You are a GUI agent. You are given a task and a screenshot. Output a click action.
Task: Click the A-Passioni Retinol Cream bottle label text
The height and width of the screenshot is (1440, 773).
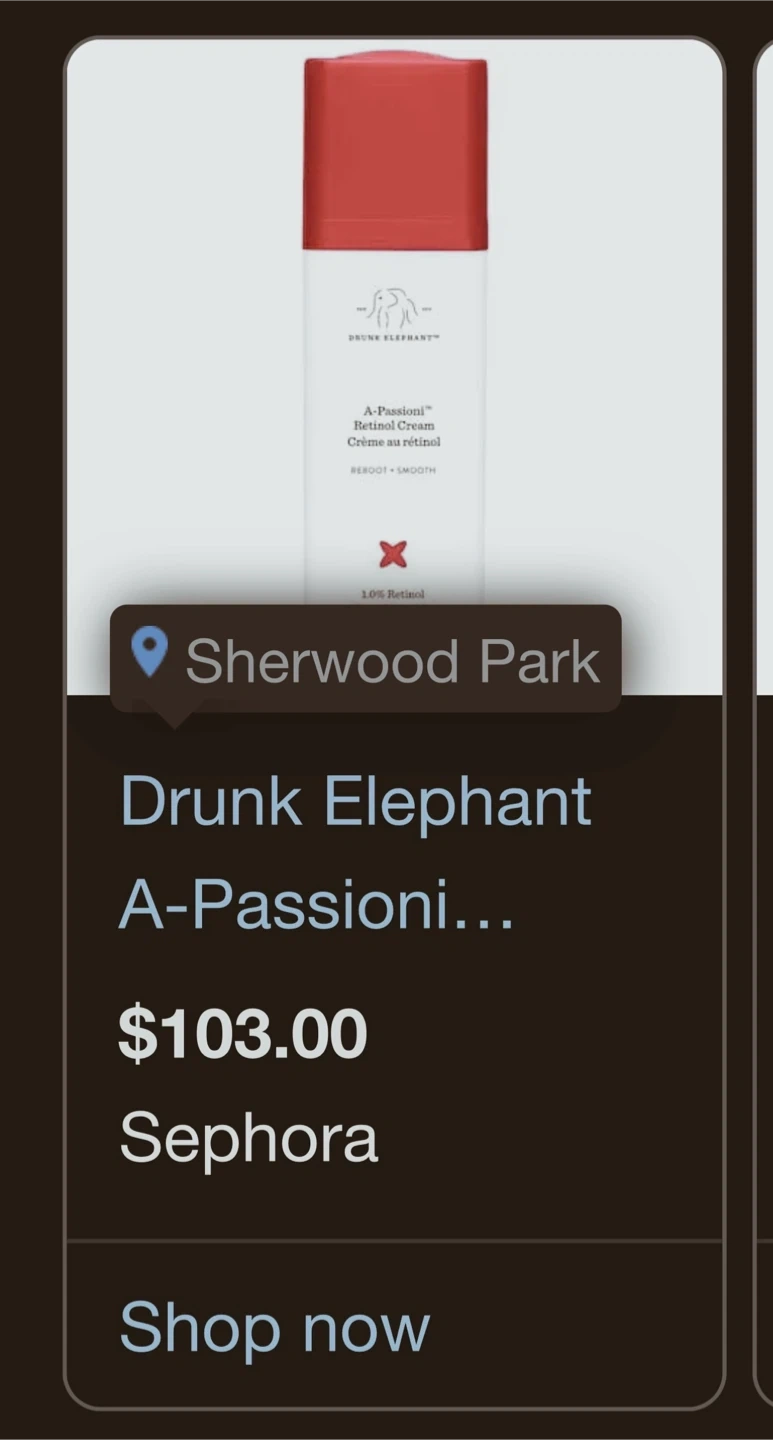(394, 426)
